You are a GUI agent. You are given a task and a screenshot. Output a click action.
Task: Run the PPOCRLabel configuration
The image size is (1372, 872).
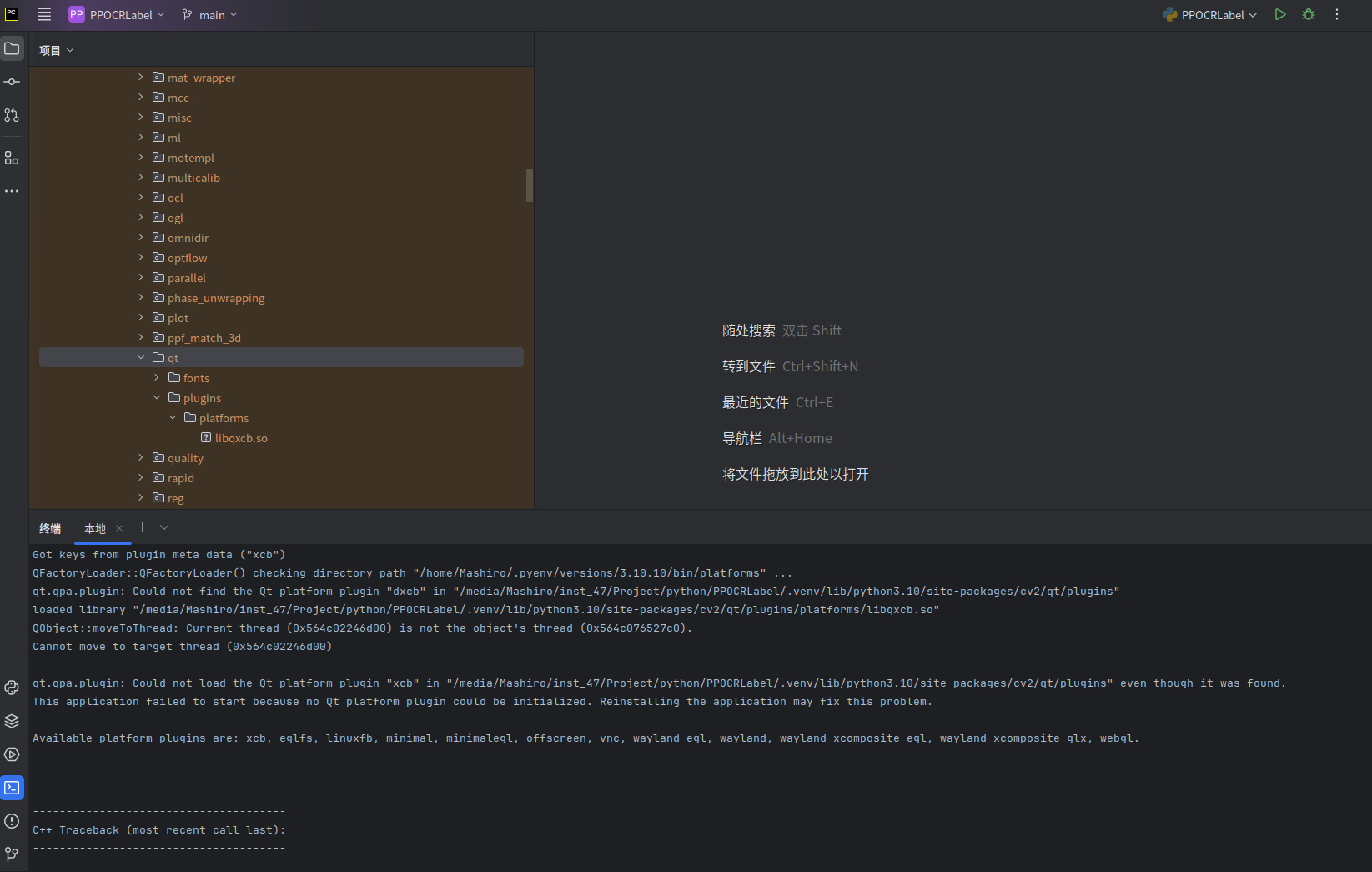(1280, 14)
